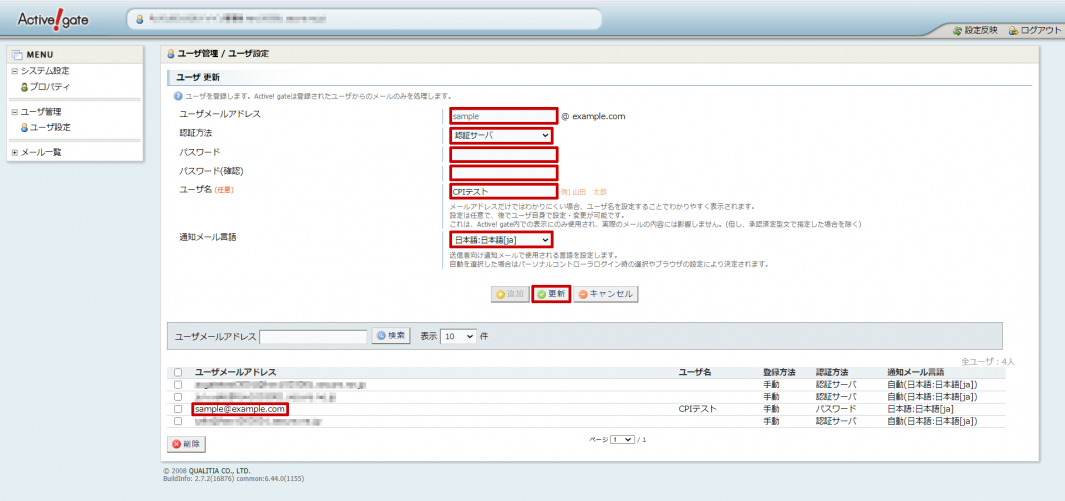The height and width of the screenshot is (501, 1065).
Task: Check the first user row checkbox
Action: (x=178, y=384)
